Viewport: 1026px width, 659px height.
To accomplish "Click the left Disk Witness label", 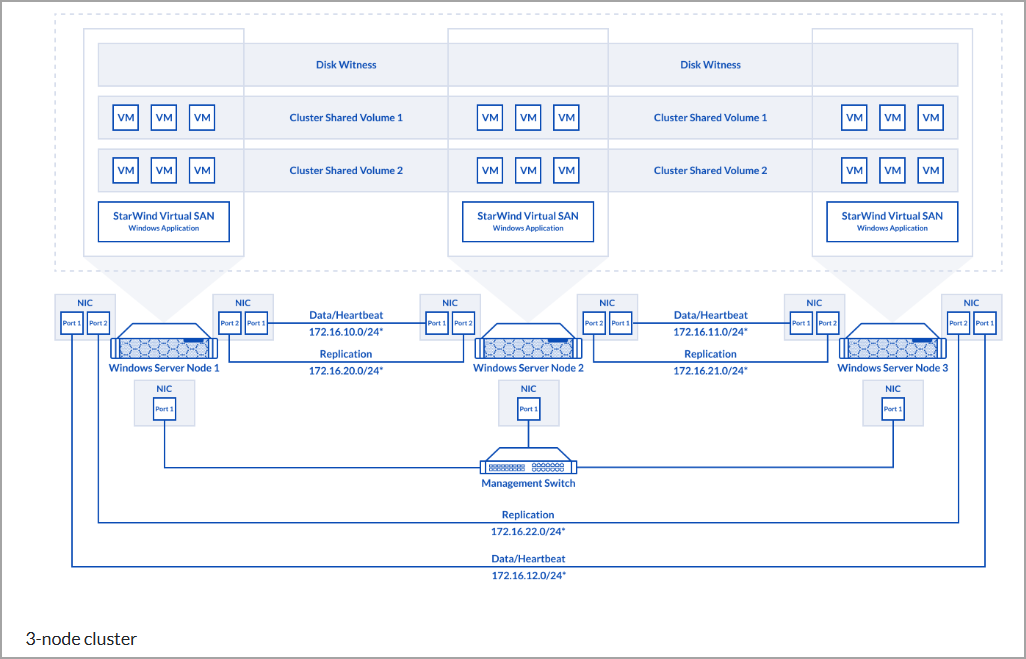I will (x=346, y=65).
